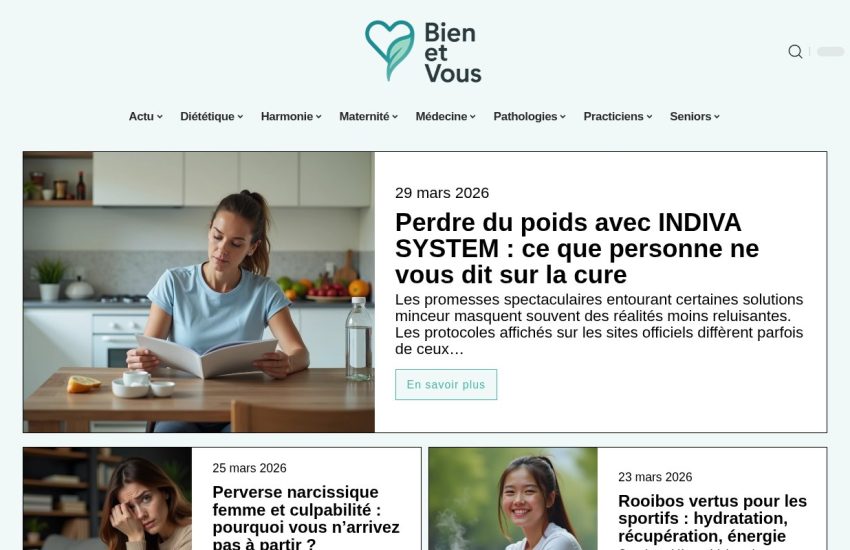
Task: Select the Pathologies menu item
Action: (530, 117)
